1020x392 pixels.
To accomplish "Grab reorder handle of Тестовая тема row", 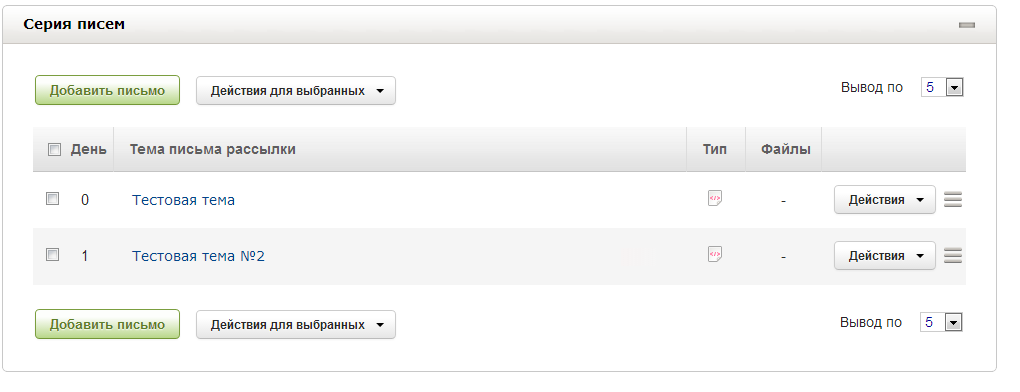I will point(953,200).
